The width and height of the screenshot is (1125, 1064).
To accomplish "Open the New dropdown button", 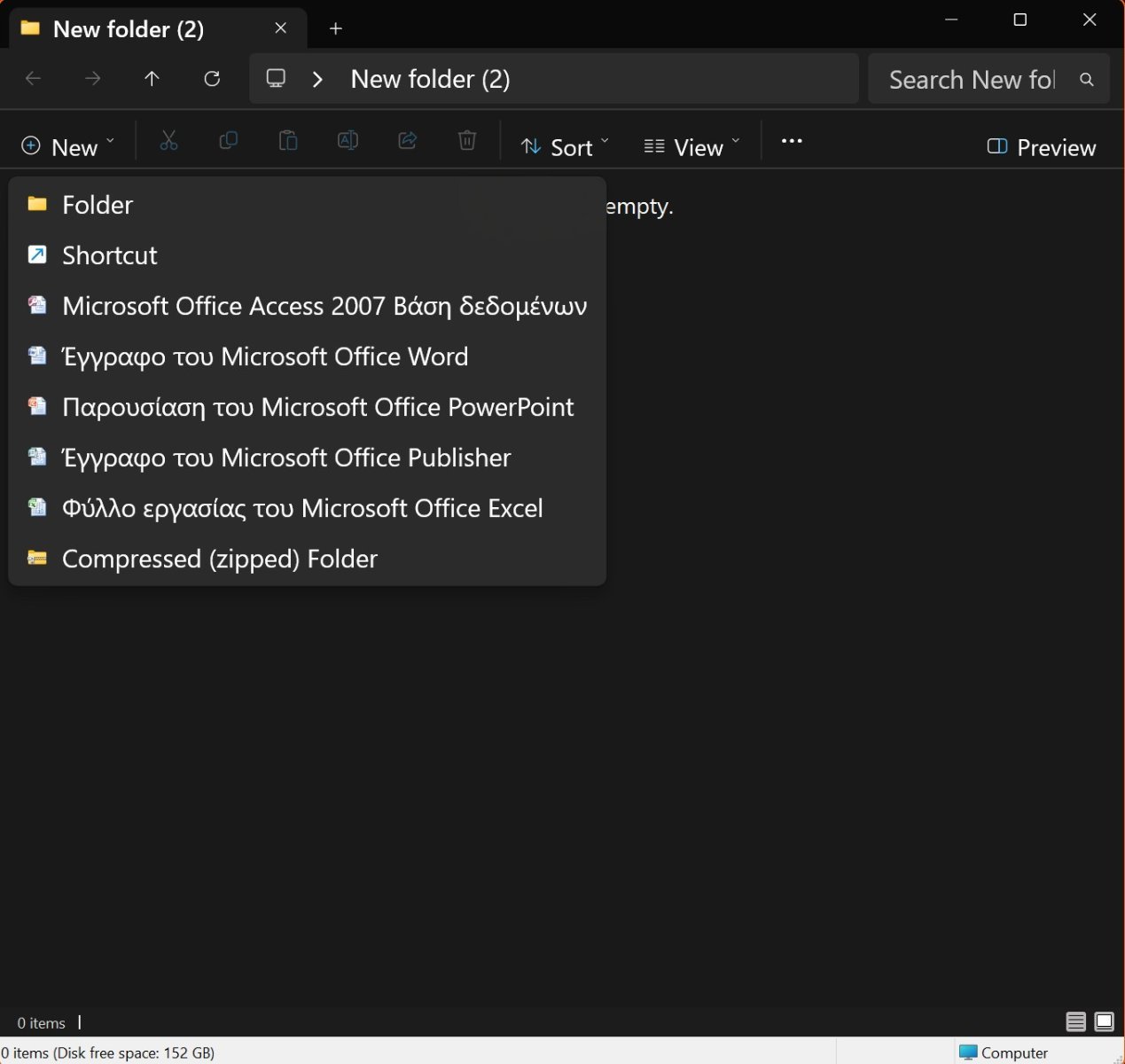I will pyautogui.click(x=68, y=146).
